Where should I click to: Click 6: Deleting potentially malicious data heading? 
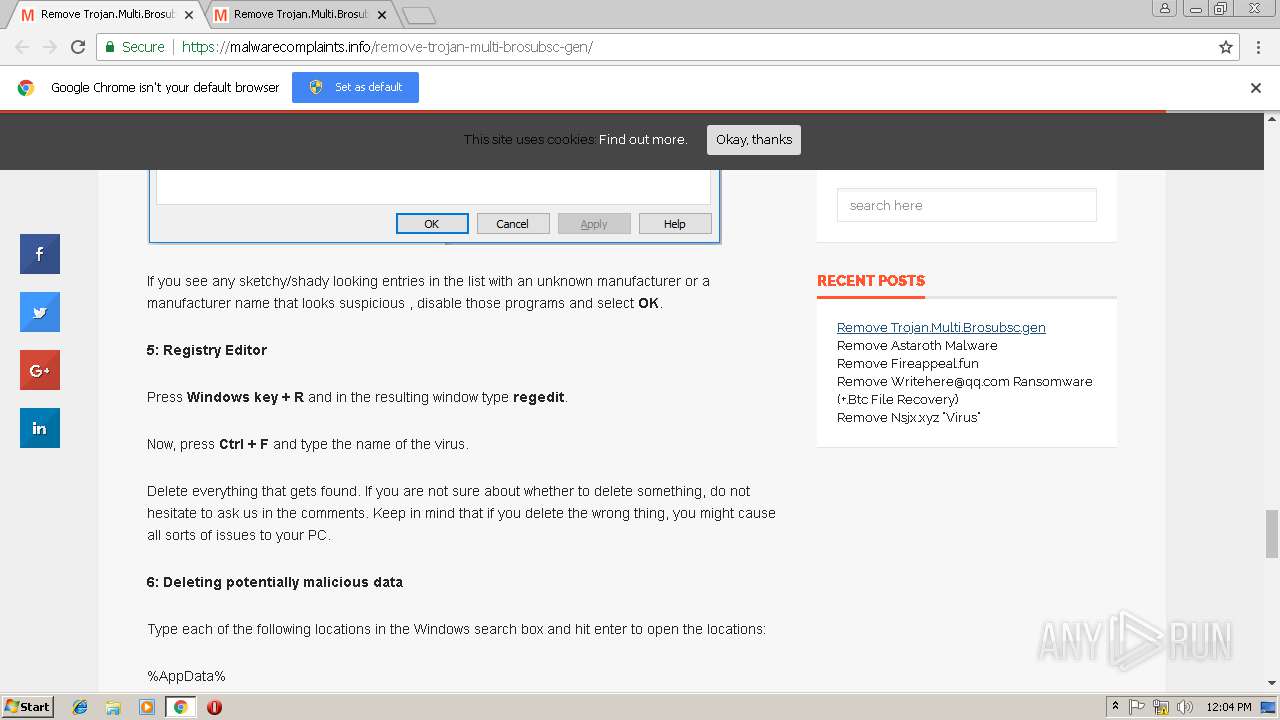pyautogui.click(x=275, y=582)
